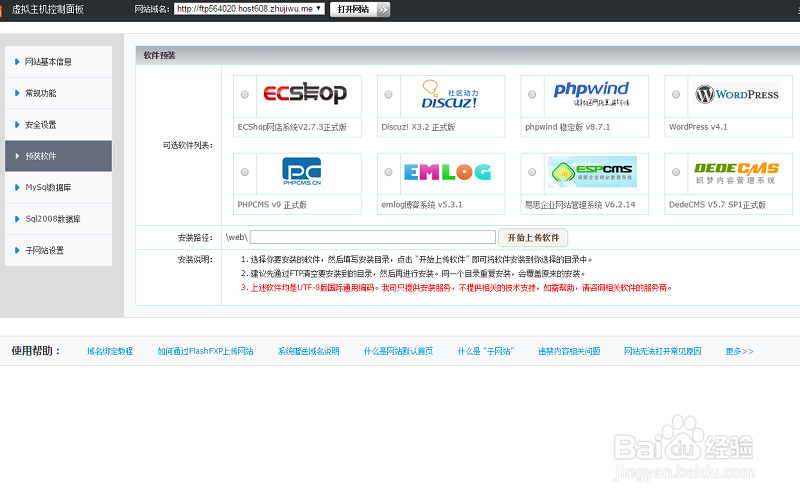The height and width of the screenshot is (500, 800).
Task: Click the arrow bullet next to MySql数据库
Action: tap(17, 187)
